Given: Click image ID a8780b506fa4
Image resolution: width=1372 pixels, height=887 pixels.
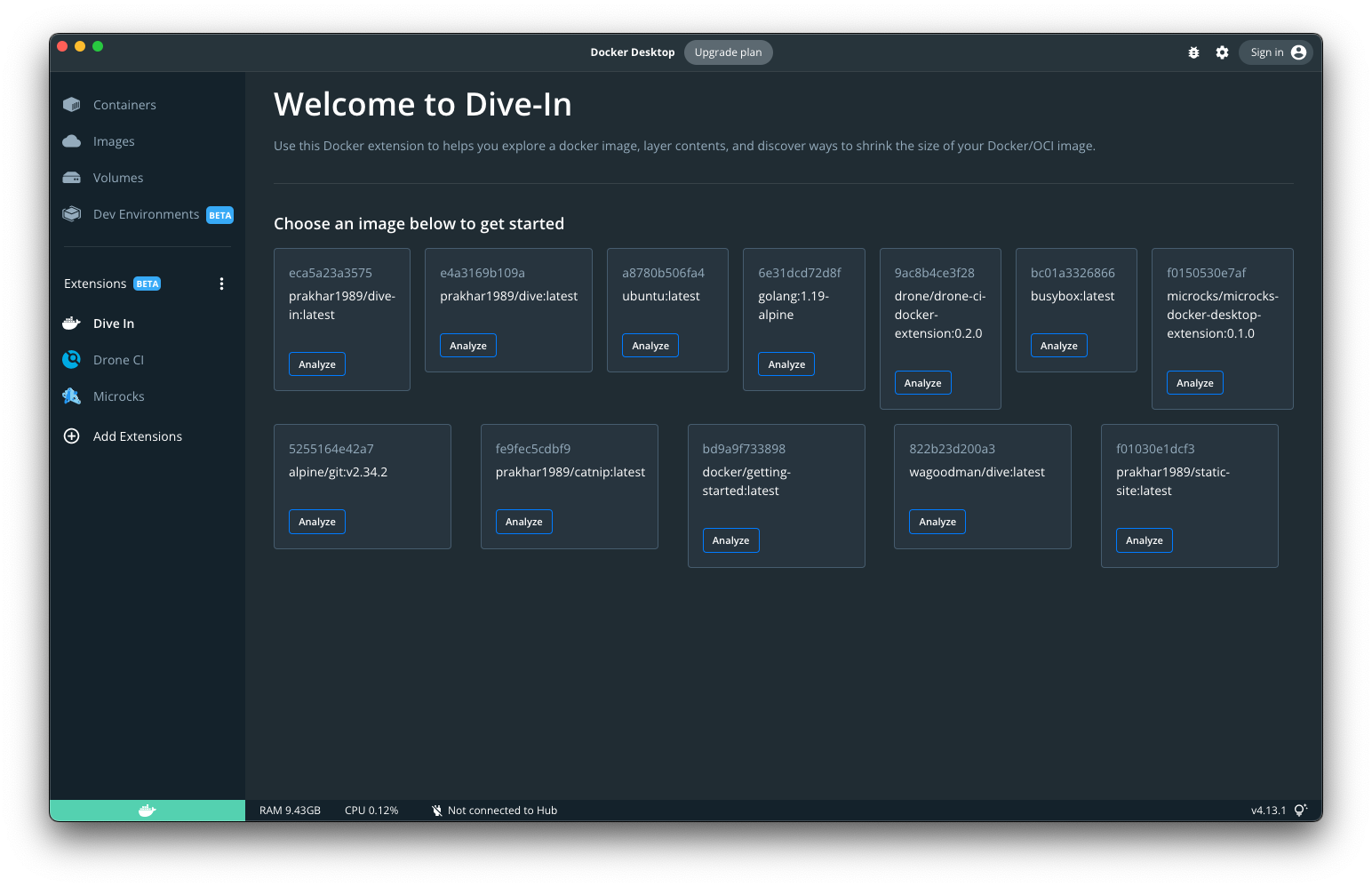Looking at the screenshot, I should [x=663, y=273].
